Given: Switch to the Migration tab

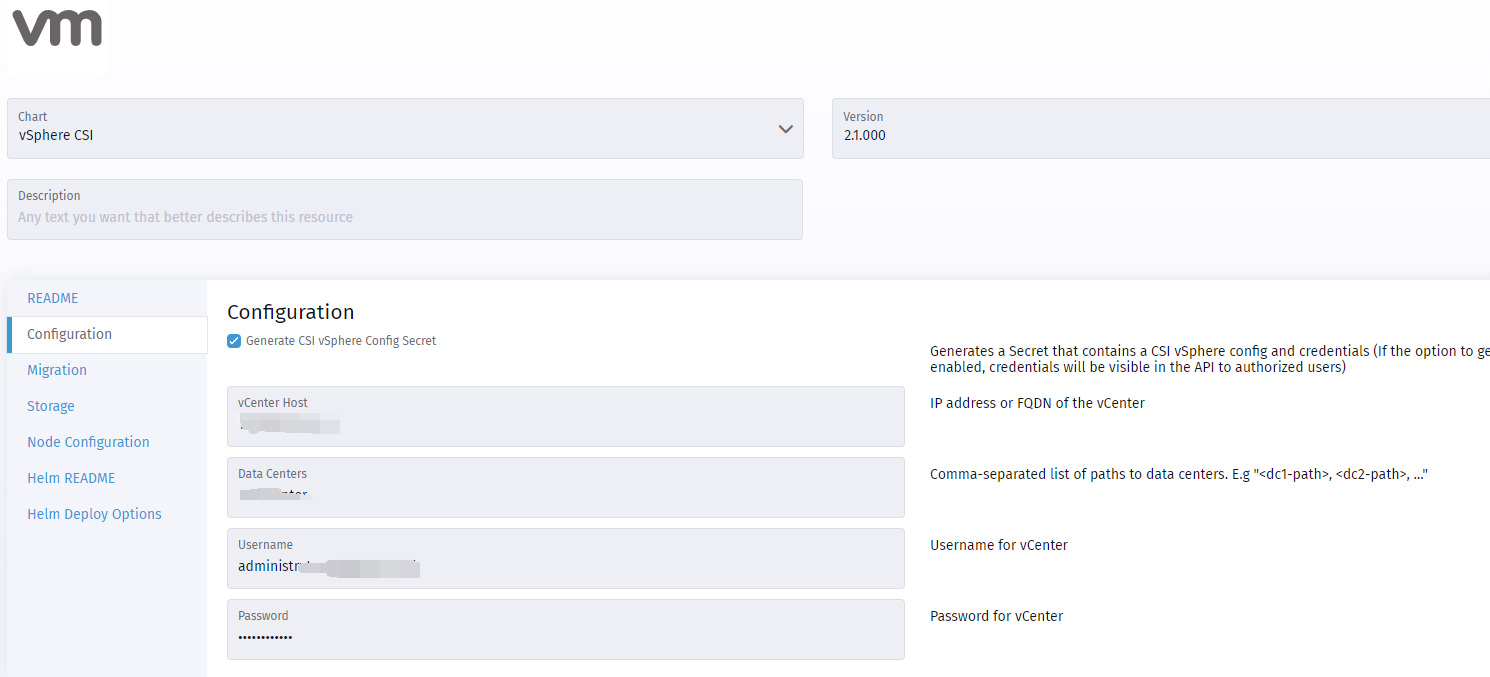Looking at the screenshot, I should 57,370.
